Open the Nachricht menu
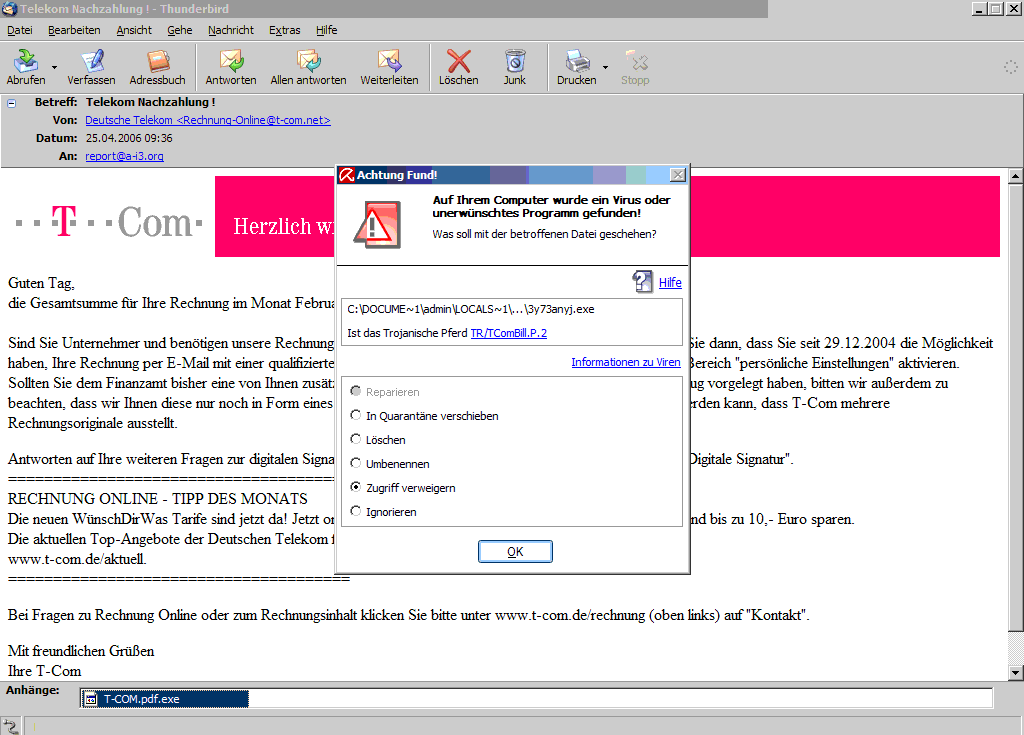1024x735 pixels. (x=231, y=30)
